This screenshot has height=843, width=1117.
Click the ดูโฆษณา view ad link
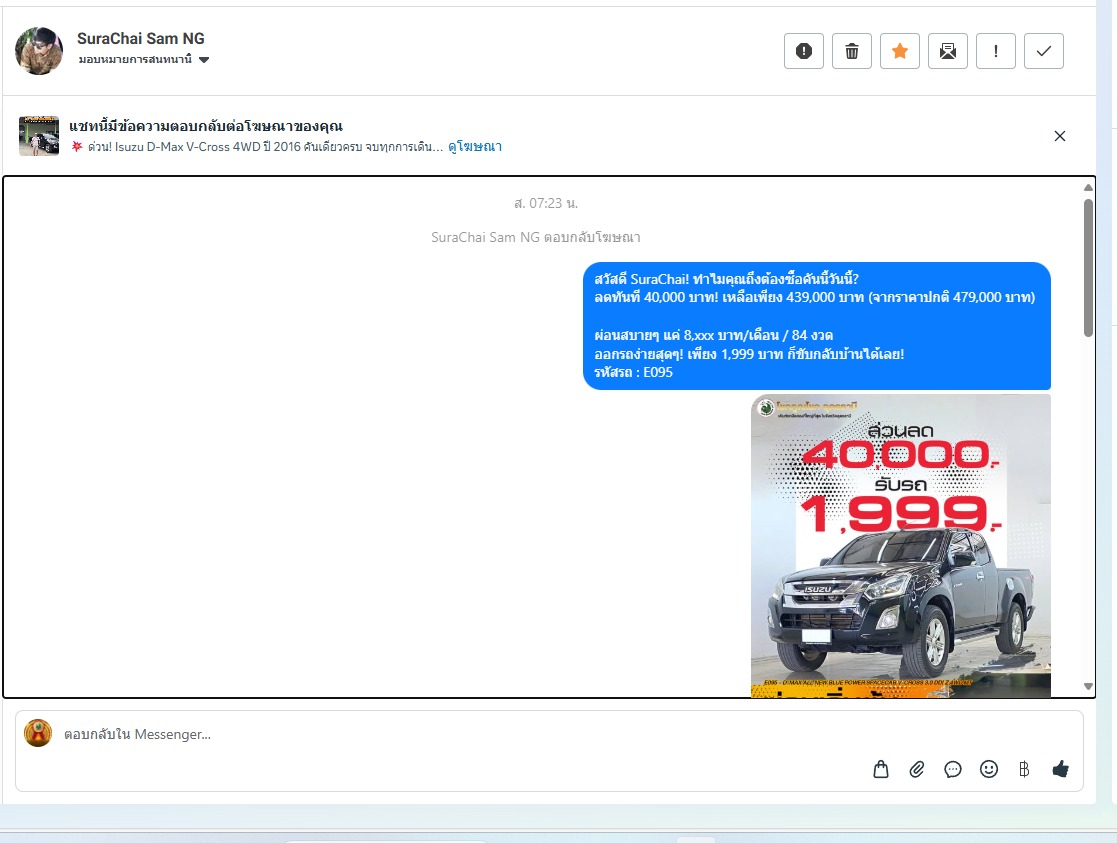click(475, 147)
